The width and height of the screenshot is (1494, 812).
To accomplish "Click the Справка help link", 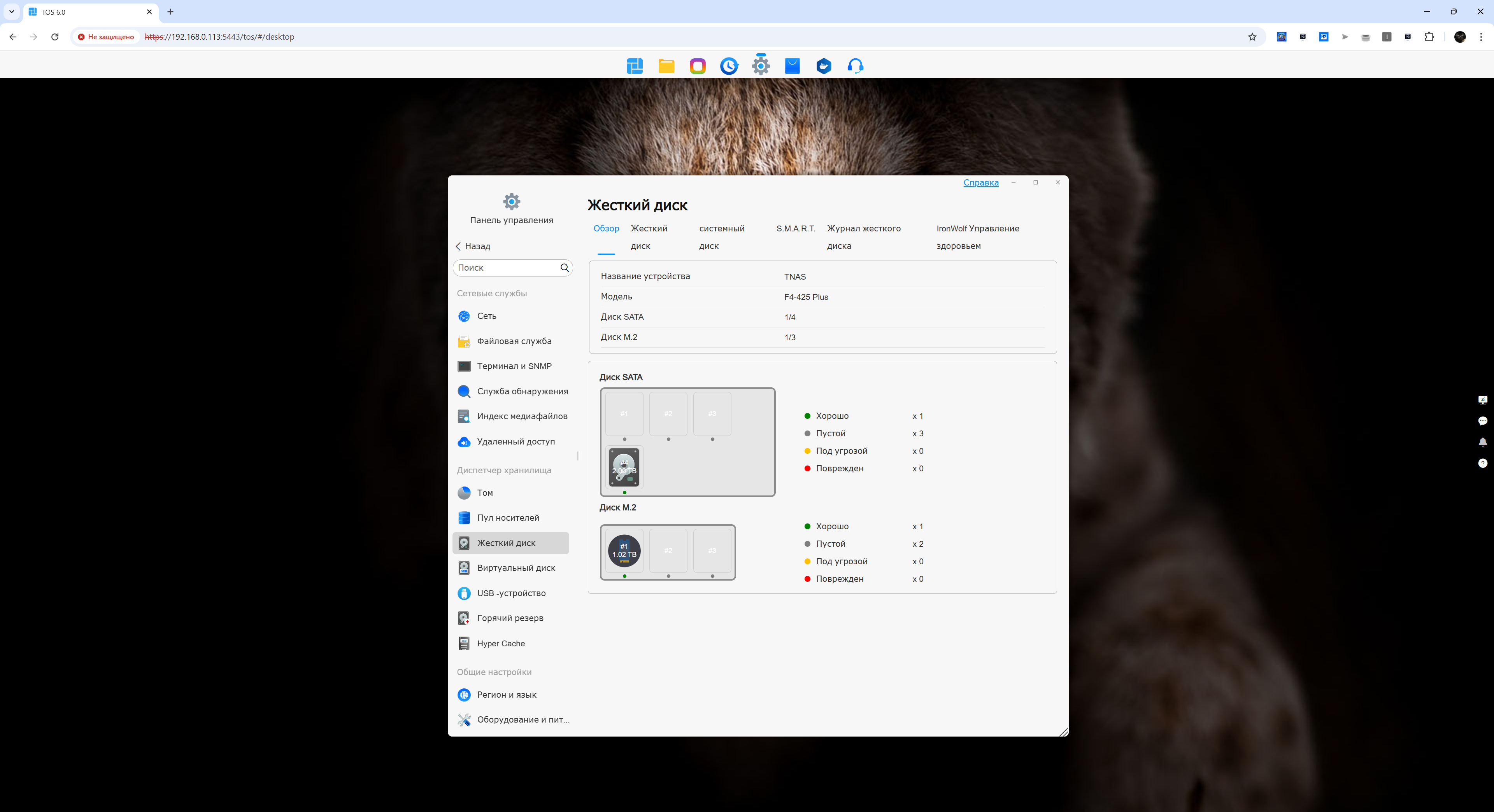I will pyautogui.click(x=981, y=182).
